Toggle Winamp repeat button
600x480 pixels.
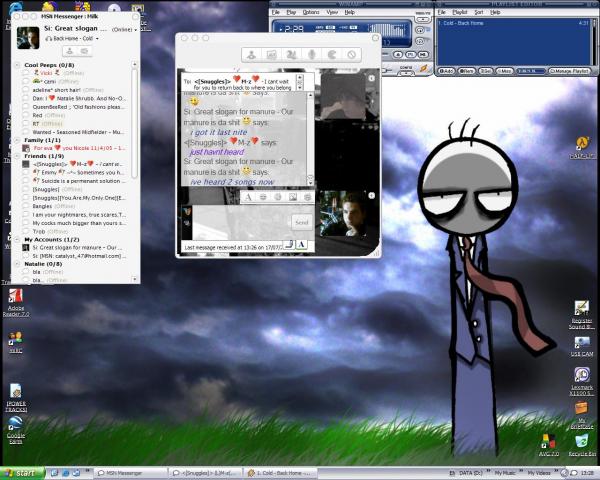(419, 41)
